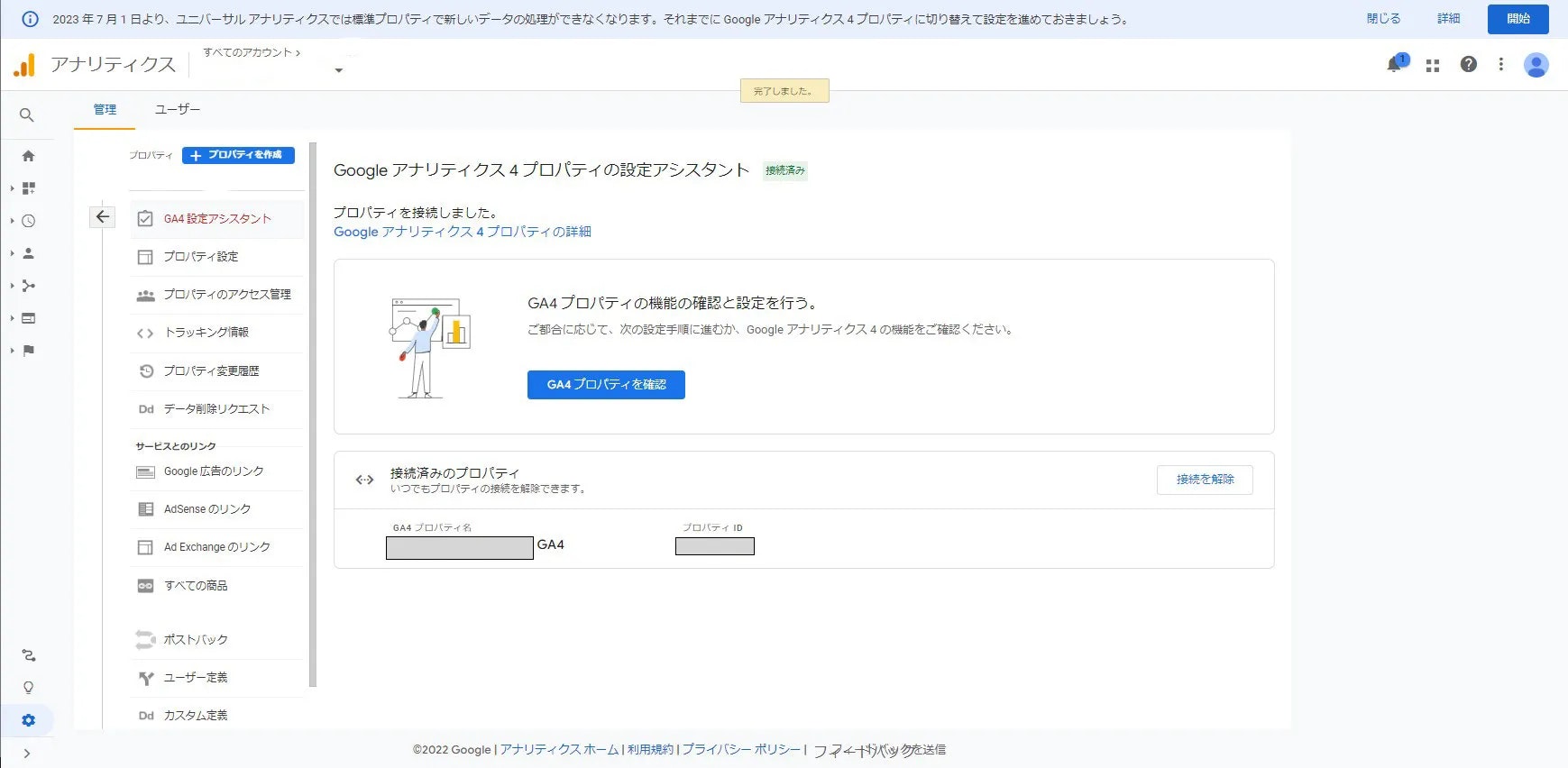The image size is (1568, 768).
Task: Open データ削除リクエスト menu item
Action: coord(216,409)
